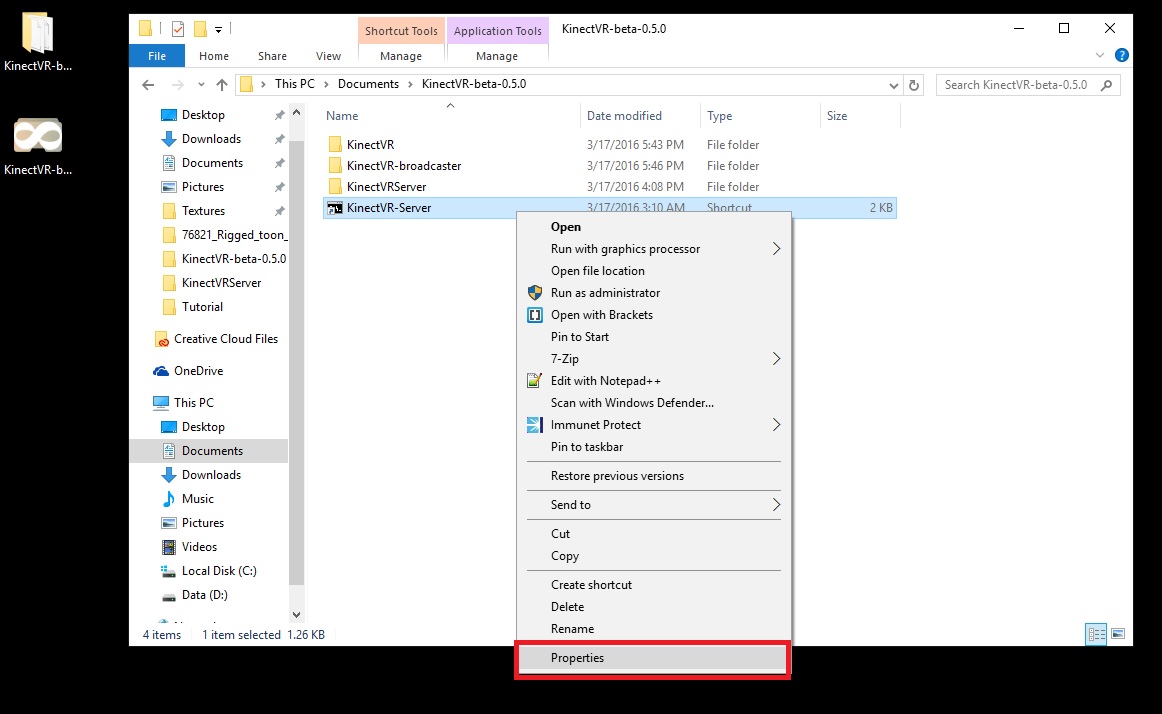This screenshot has height=714, width=1162.
Task: Click Delete in the context menu
Action: [x=567, y=607]
